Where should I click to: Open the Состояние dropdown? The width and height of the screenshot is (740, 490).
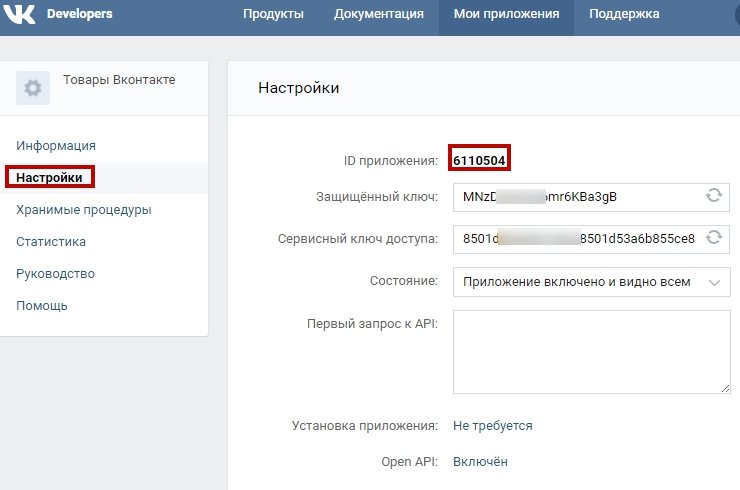tap(591, 282)
